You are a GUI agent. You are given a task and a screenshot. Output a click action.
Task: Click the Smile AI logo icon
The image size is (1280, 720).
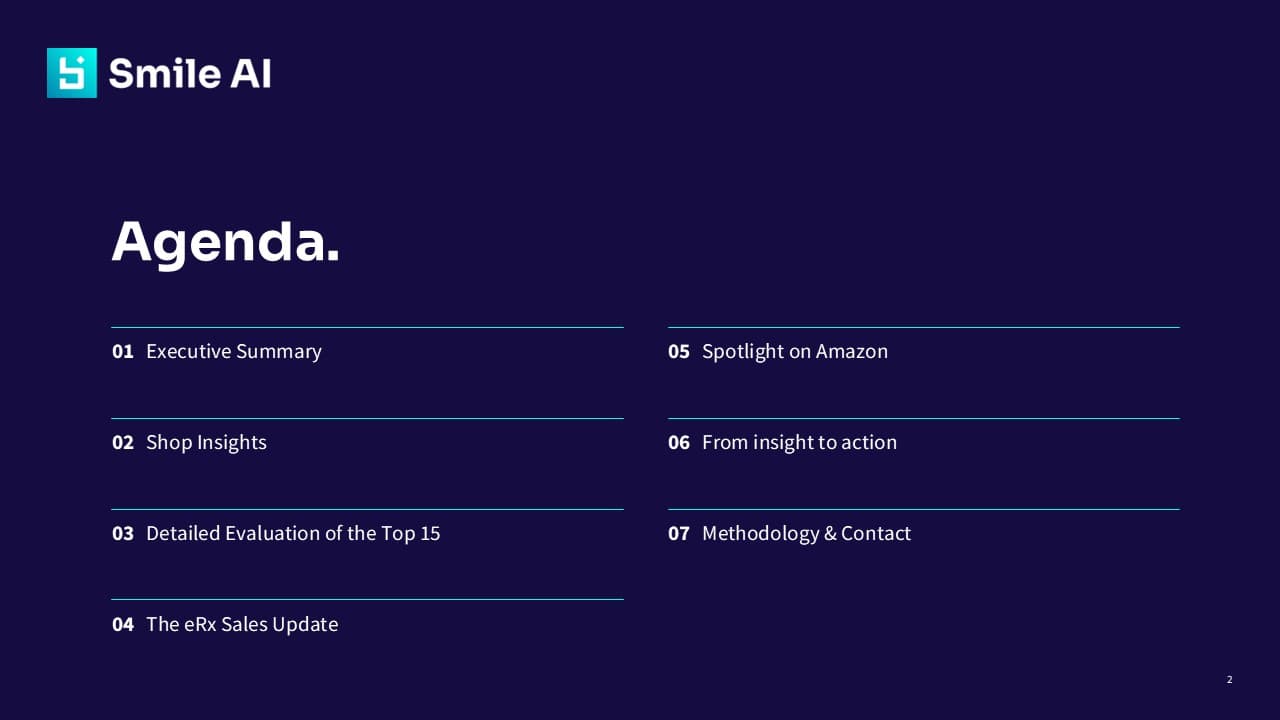72,73
